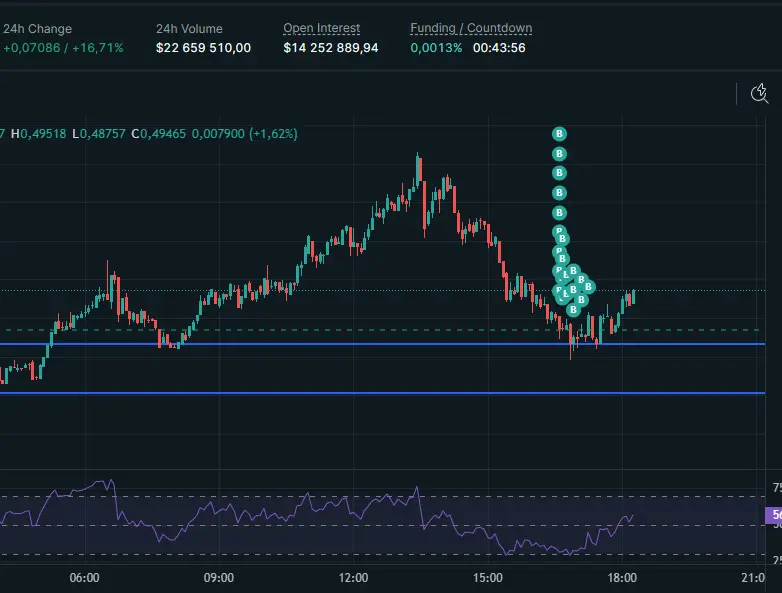Select the topmost B buy marker

[559, 134]
